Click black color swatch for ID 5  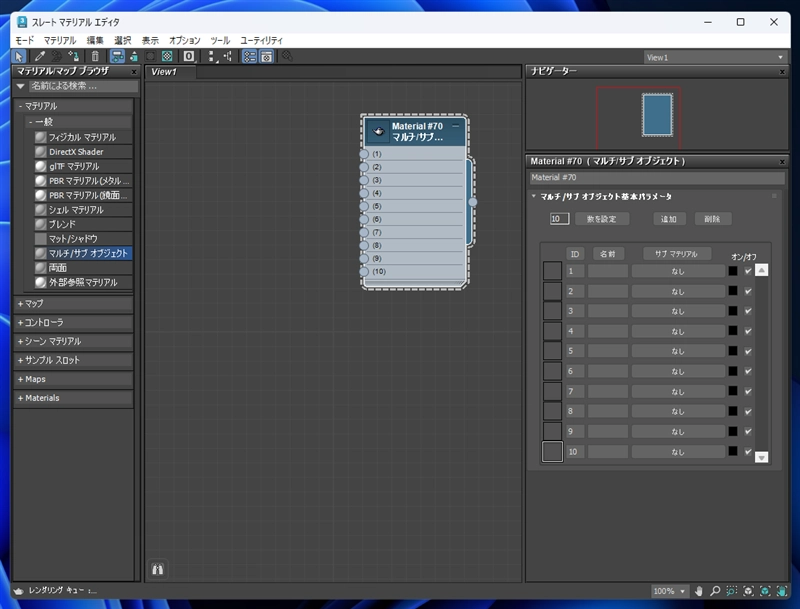point(733,351)
